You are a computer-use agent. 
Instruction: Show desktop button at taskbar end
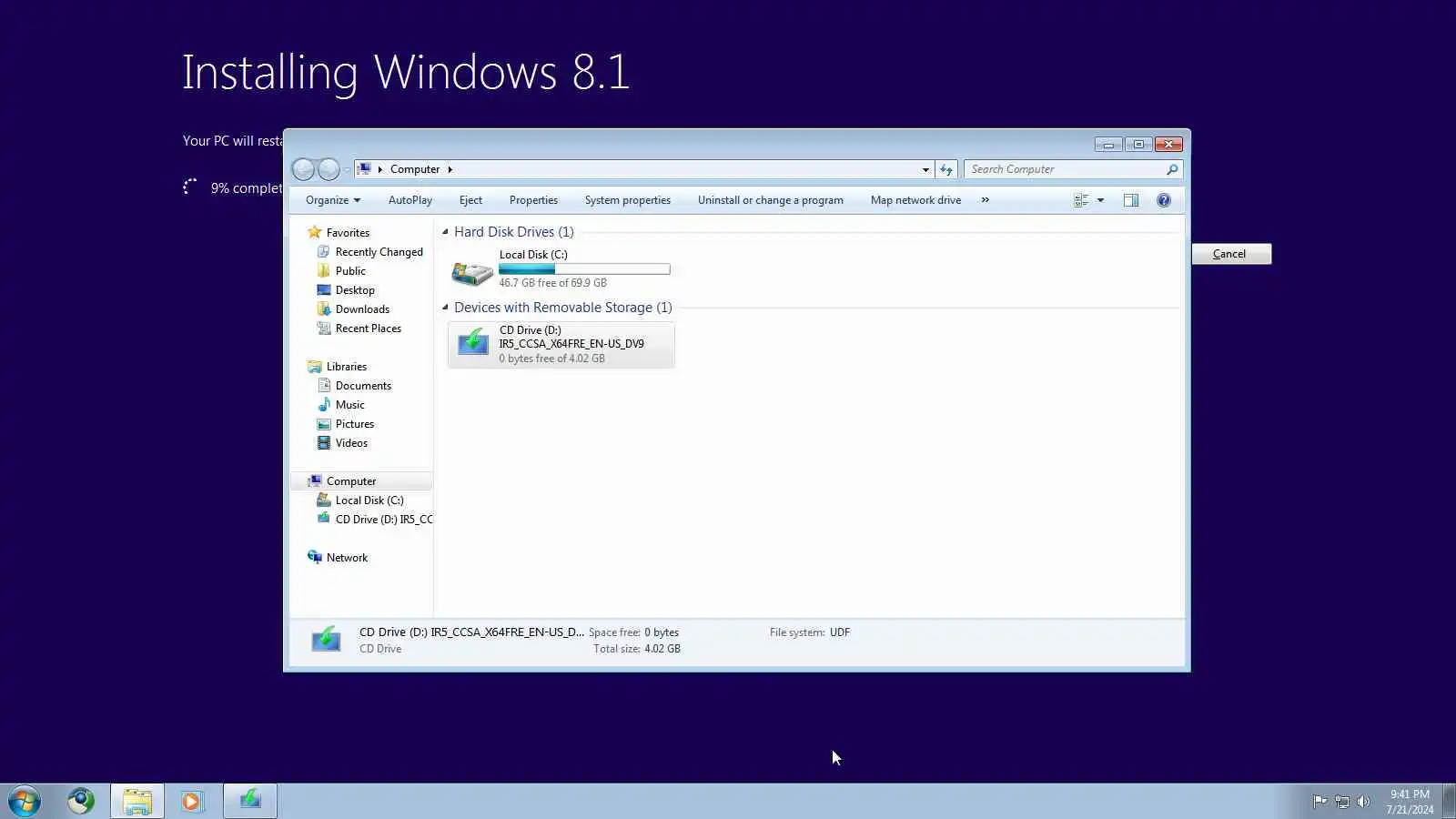[x=1450, y=802]
